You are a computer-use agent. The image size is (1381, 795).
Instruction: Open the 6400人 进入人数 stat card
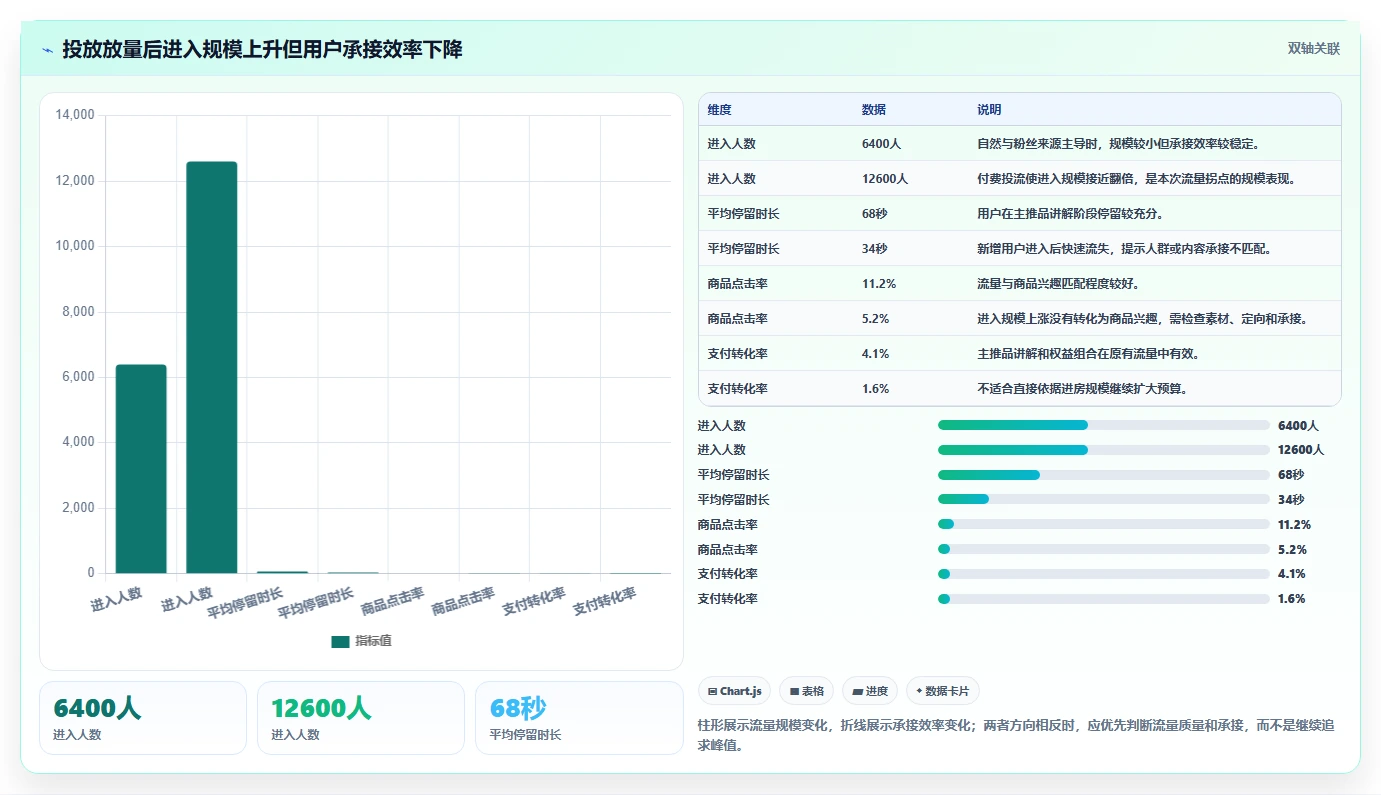143,718
